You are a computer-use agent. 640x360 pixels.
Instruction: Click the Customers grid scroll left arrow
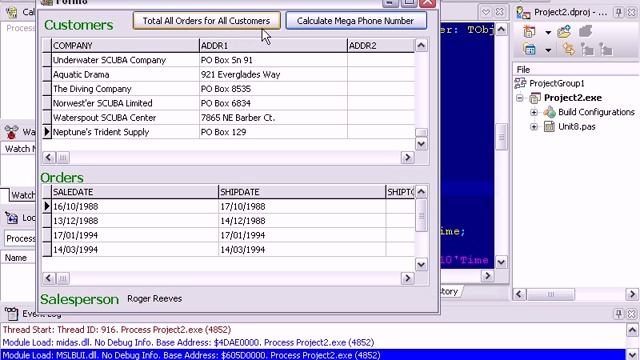pos(49,158)
